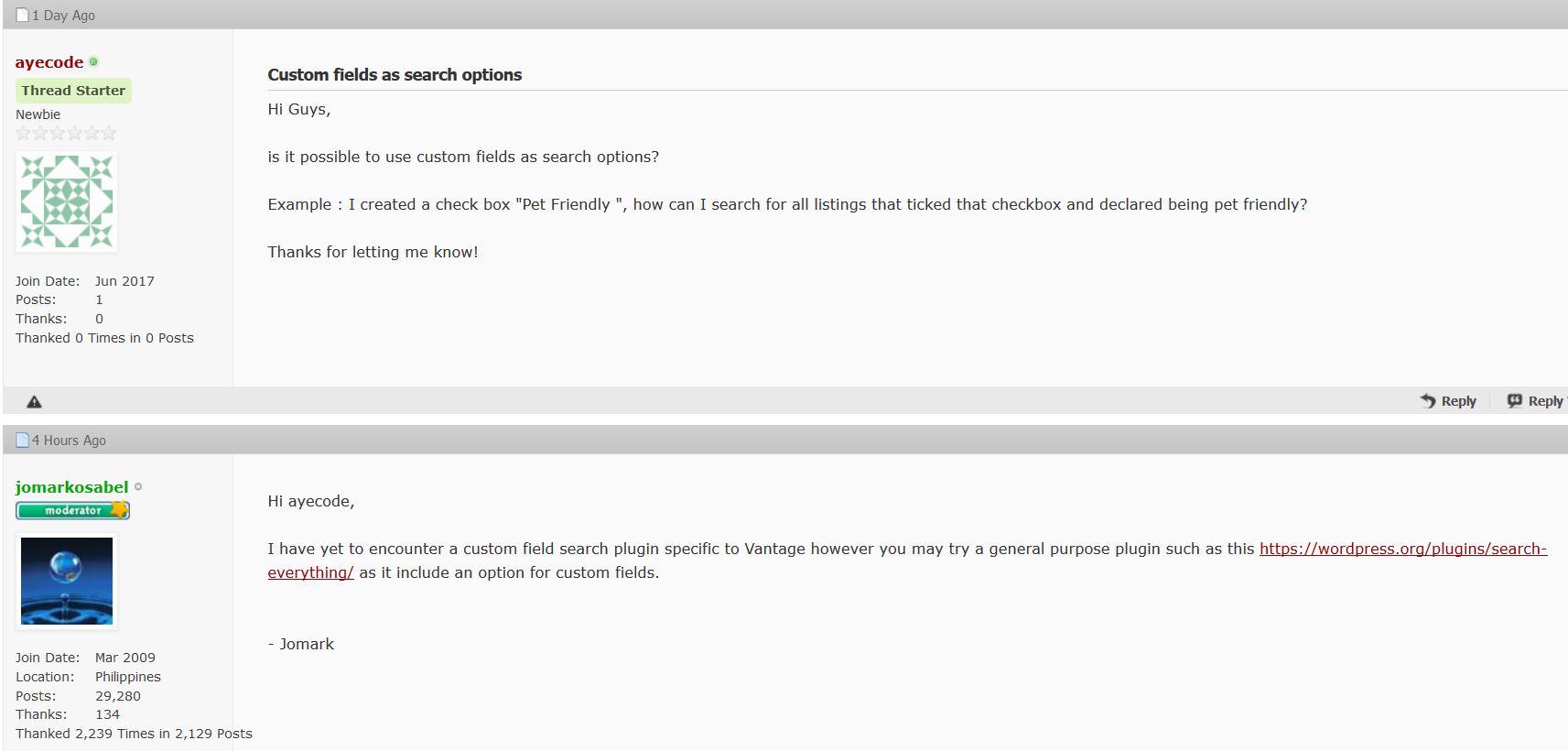Click "Thanked 0 Times in 0 Posts"
Screen dimensions: 1568x751
coord(104,338)
